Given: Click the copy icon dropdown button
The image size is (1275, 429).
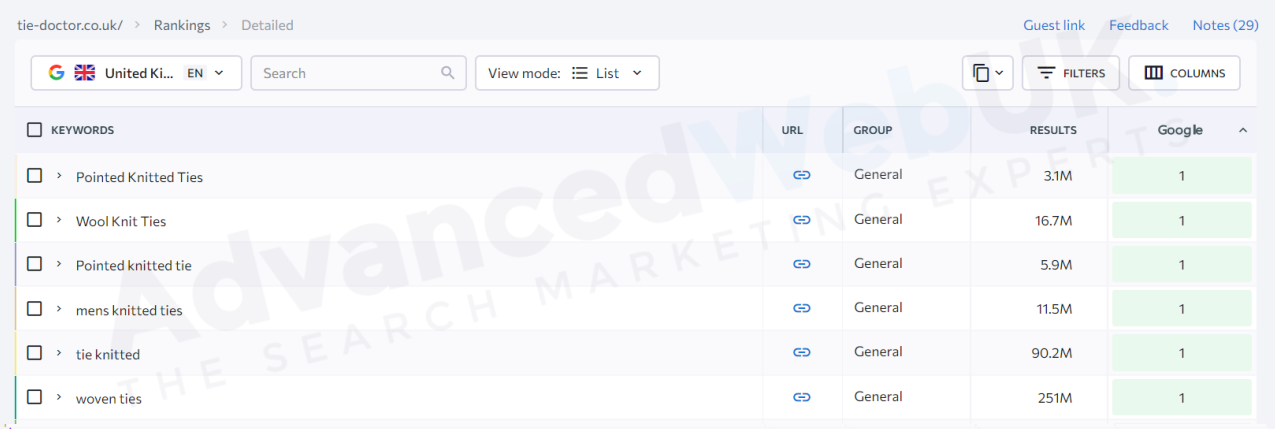Looking at the screenshot, I should 987,73.
